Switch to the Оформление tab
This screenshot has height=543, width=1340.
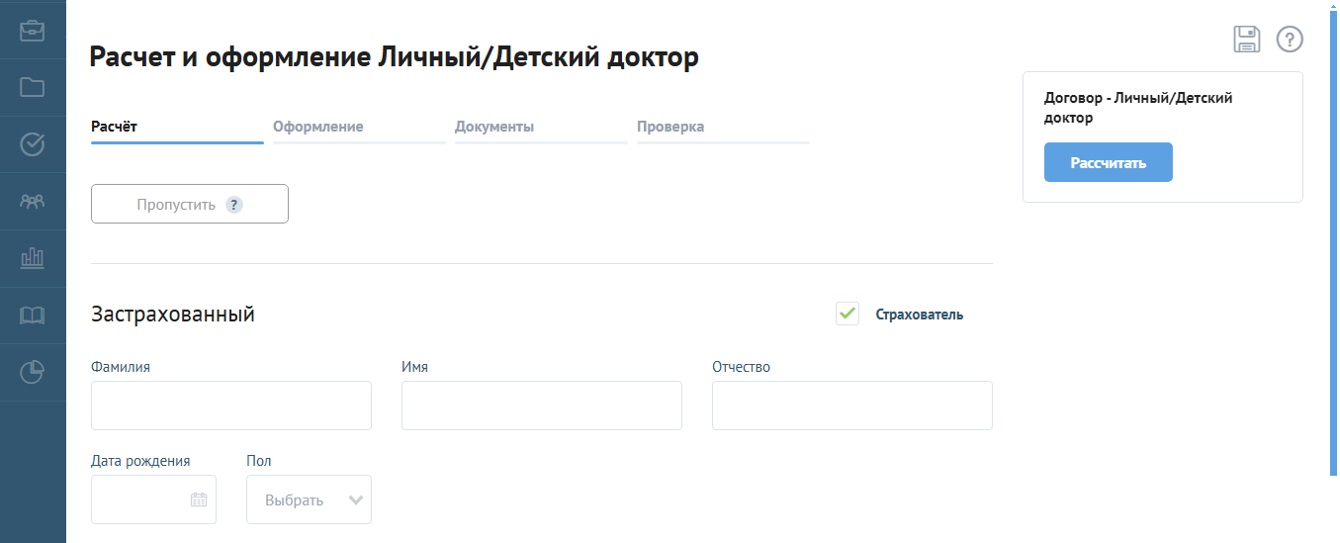click(x=318, y=127)
